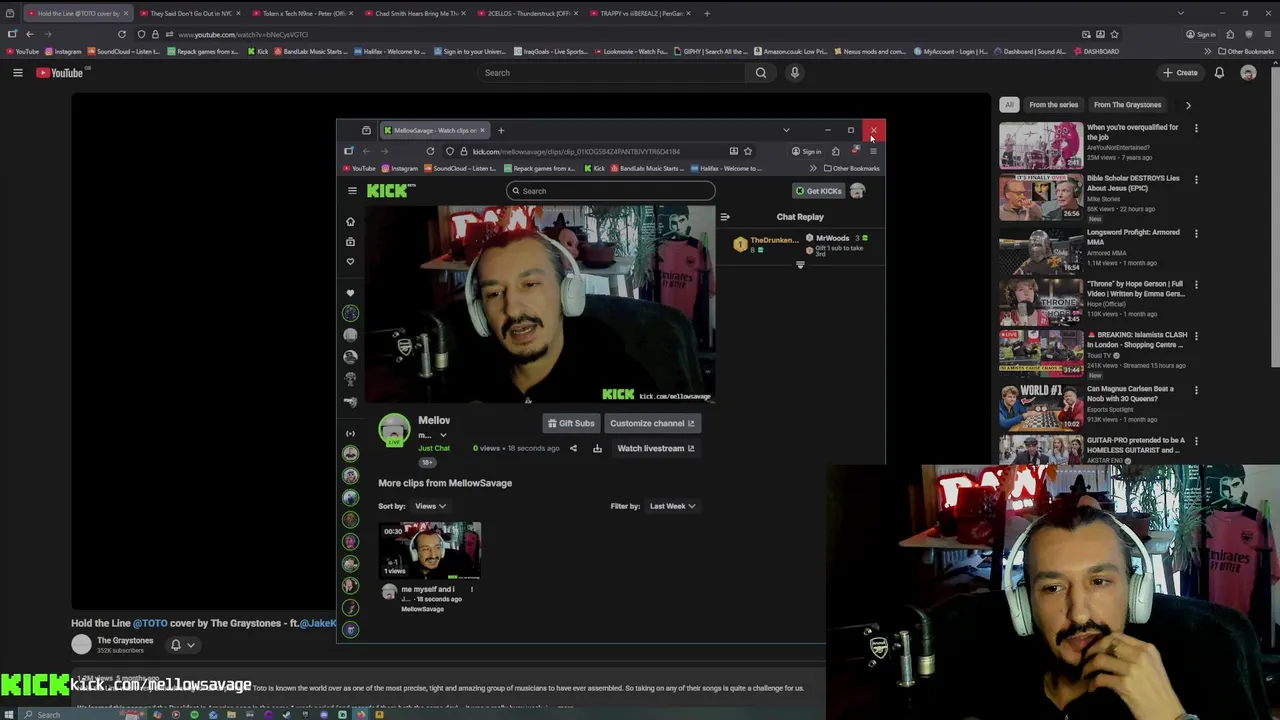Viewport: 1280px width, 720px height.
Task: Click Sign in button in Kick window
Action: (806, 152)
